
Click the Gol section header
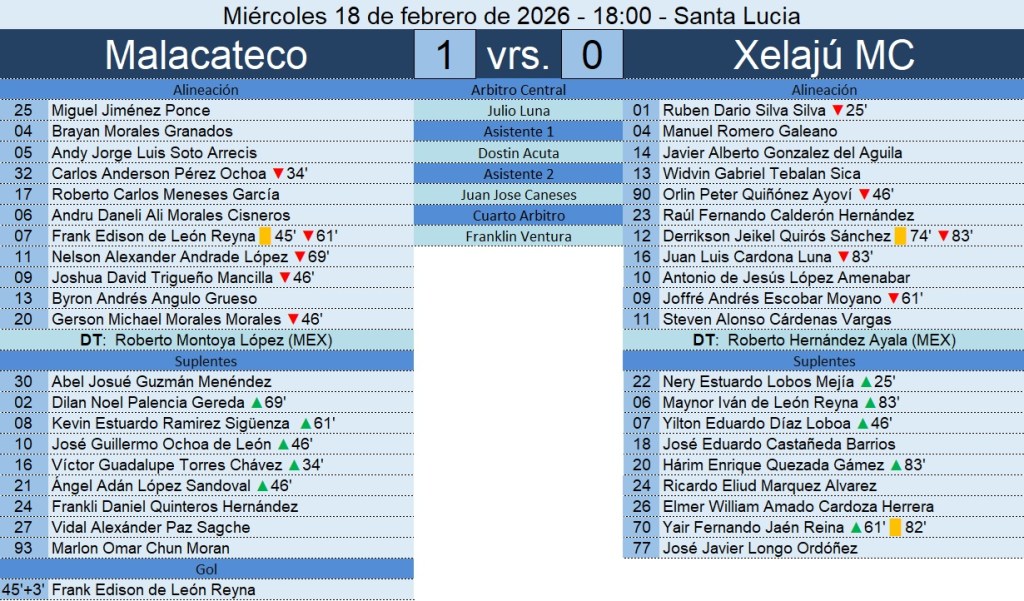tap(206, 569)
